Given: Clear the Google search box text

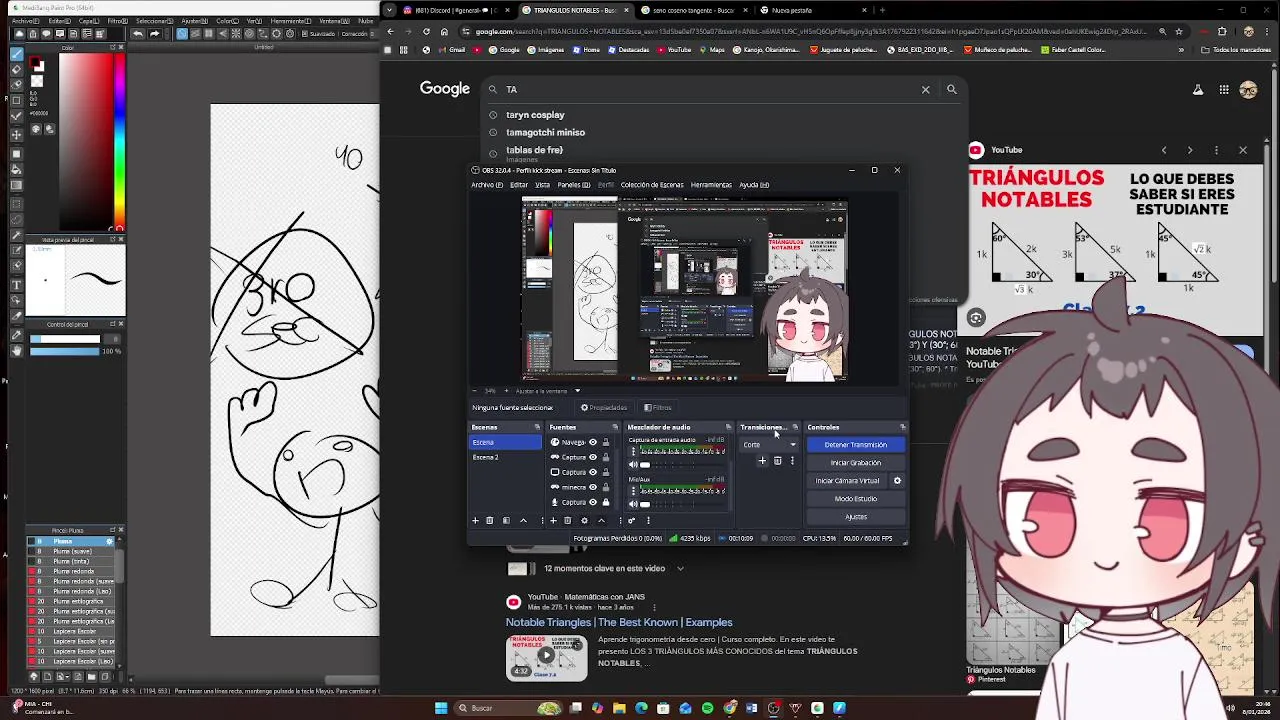Looking at the screenshot, I should pos(925,89).
